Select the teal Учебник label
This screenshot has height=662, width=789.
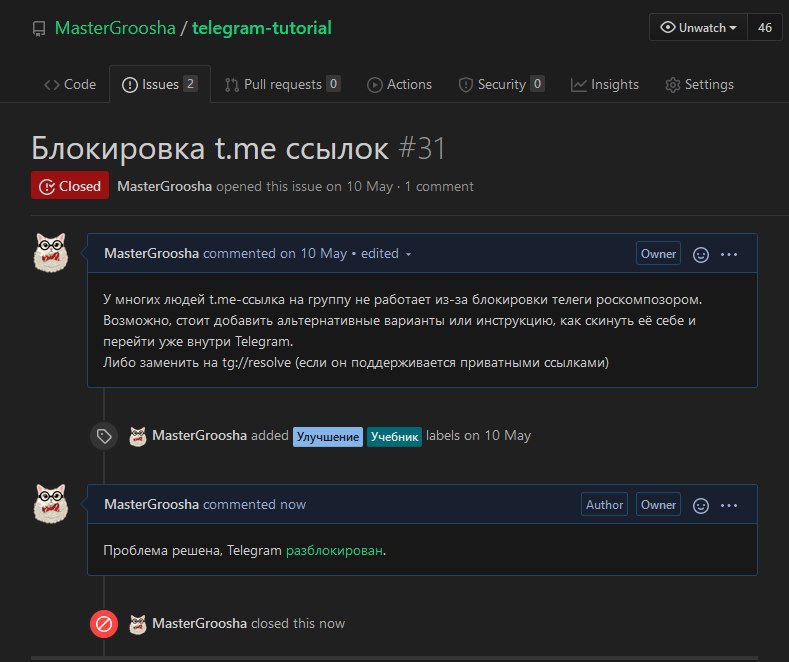coord(394,437)
